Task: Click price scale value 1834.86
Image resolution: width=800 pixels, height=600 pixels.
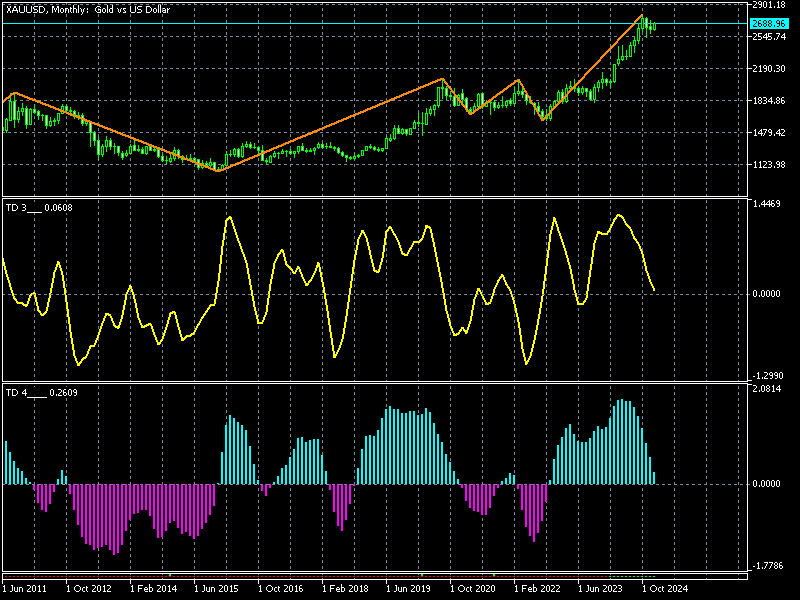Action: pos(769,101)
